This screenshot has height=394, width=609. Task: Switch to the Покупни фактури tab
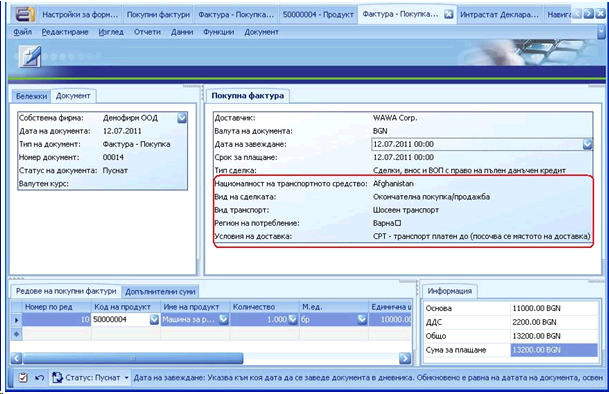coord(158,14)
